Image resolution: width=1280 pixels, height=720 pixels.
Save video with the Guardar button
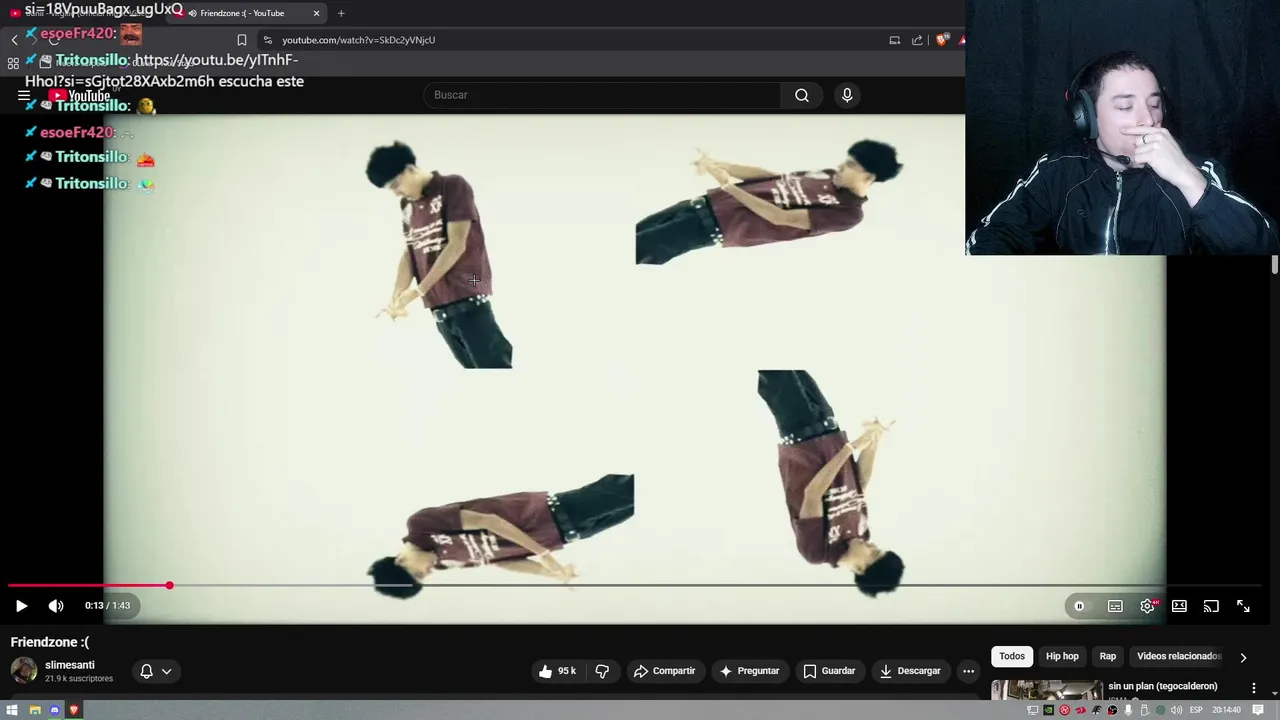(x=829, y=671)
